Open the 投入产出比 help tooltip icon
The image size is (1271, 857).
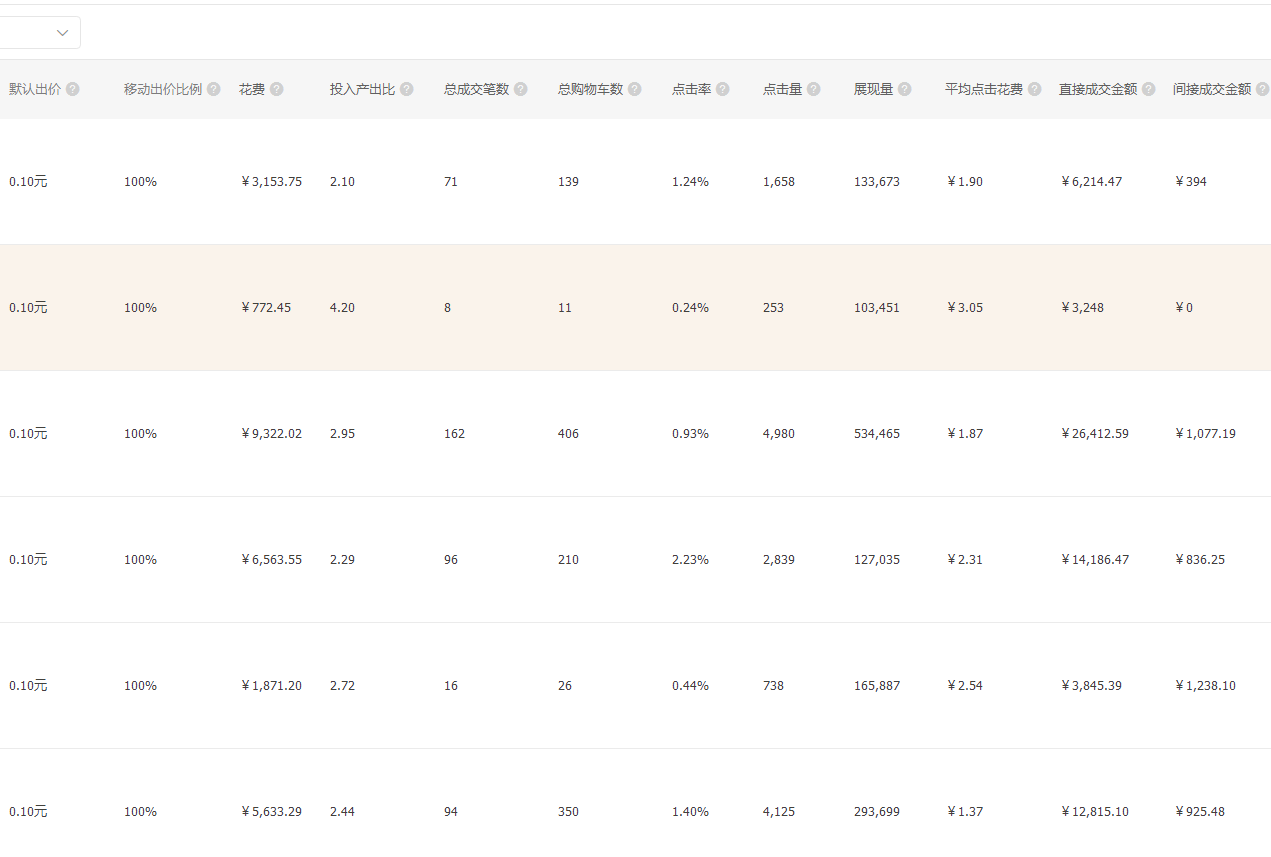pyautogui.click(x=406, y=88)
